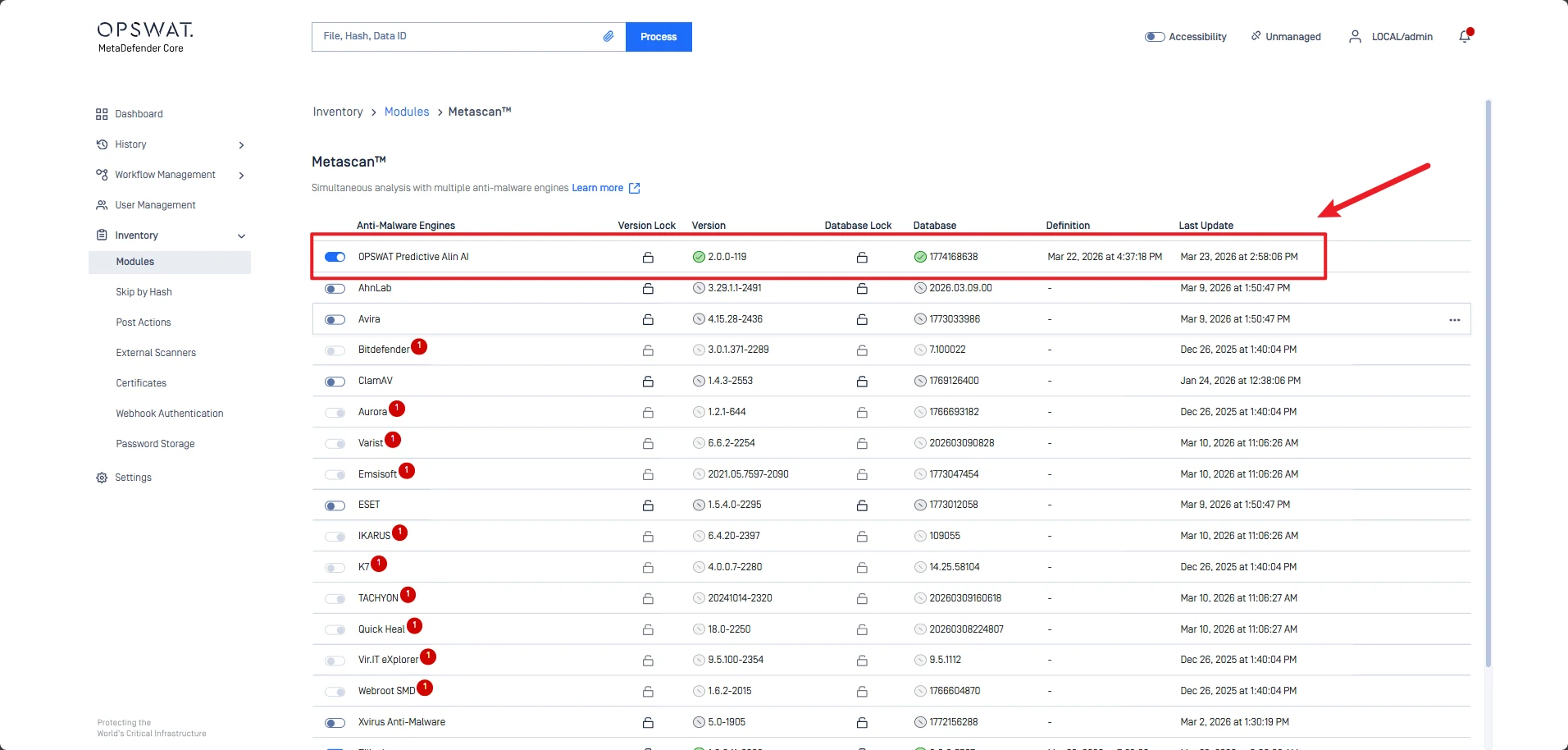Click the database lock icon for Avira

tap(862, 320)
